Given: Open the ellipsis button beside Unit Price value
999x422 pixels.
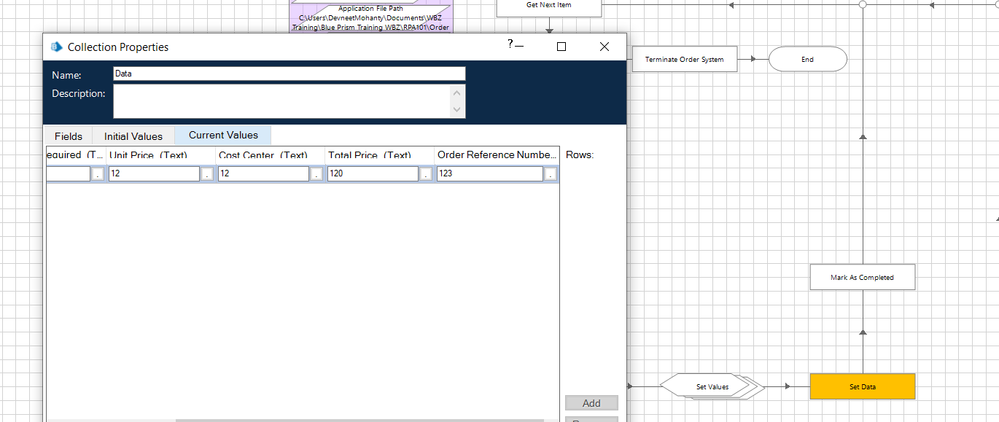Looking at the screenshot, I should click(207, 174).
